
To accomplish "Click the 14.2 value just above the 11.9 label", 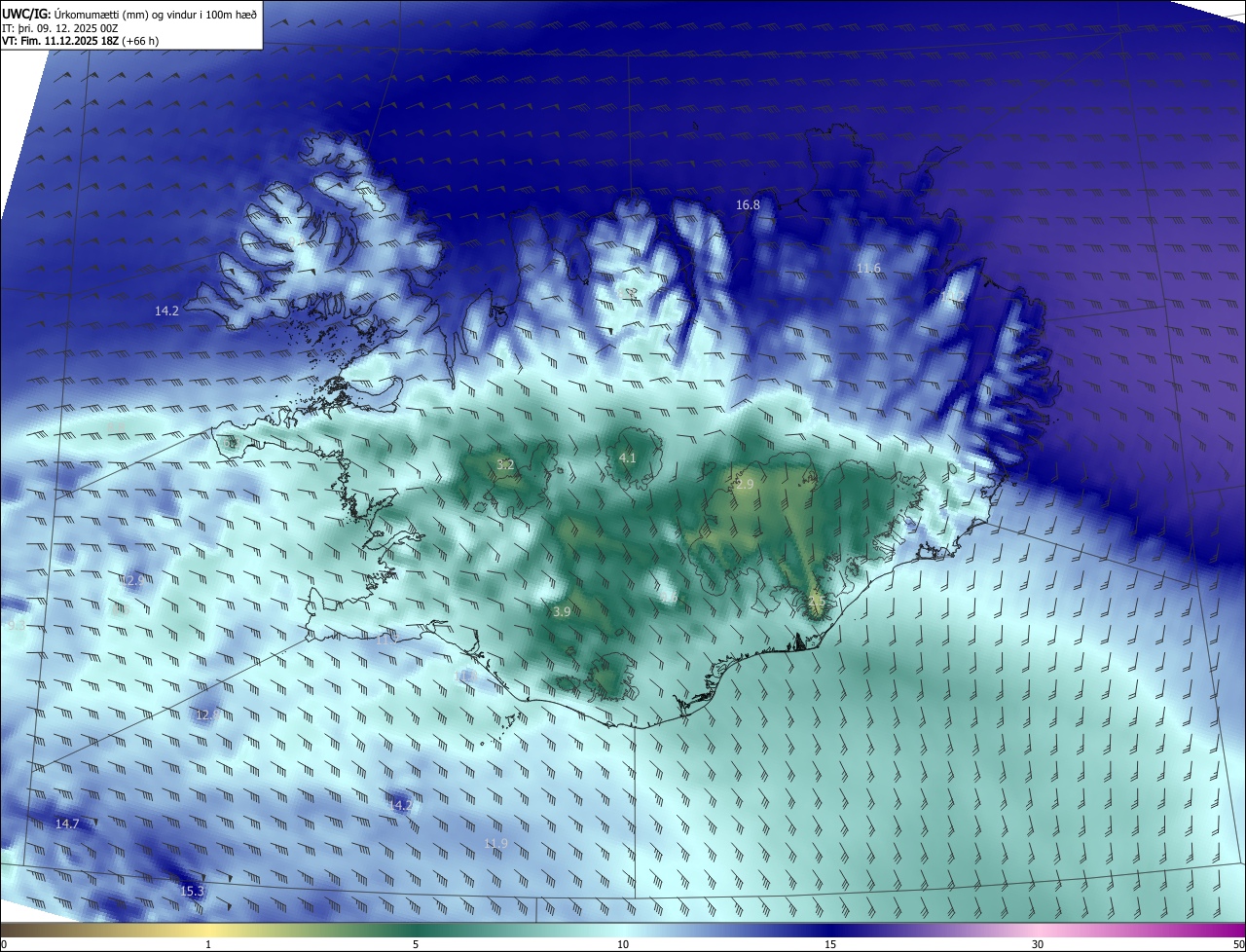I will point(399,805).
